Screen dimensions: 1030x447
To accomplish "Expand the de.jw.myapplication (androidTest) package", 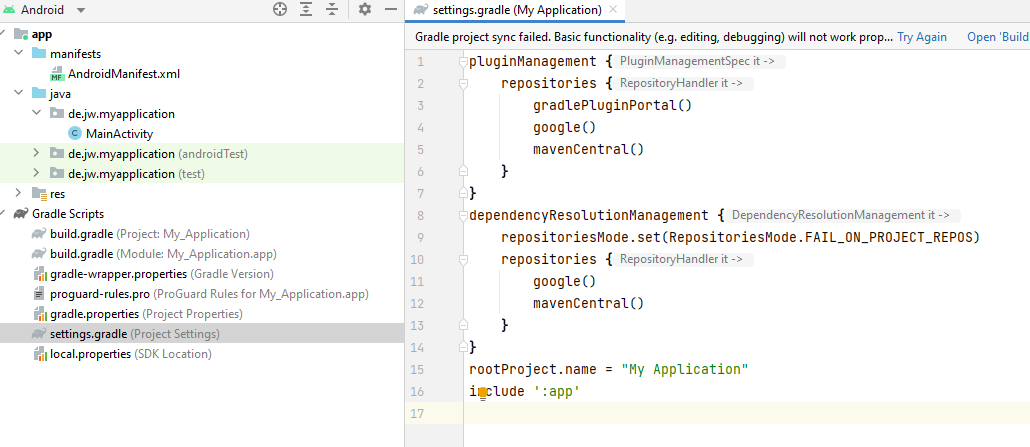I will (x=36, y=153).
